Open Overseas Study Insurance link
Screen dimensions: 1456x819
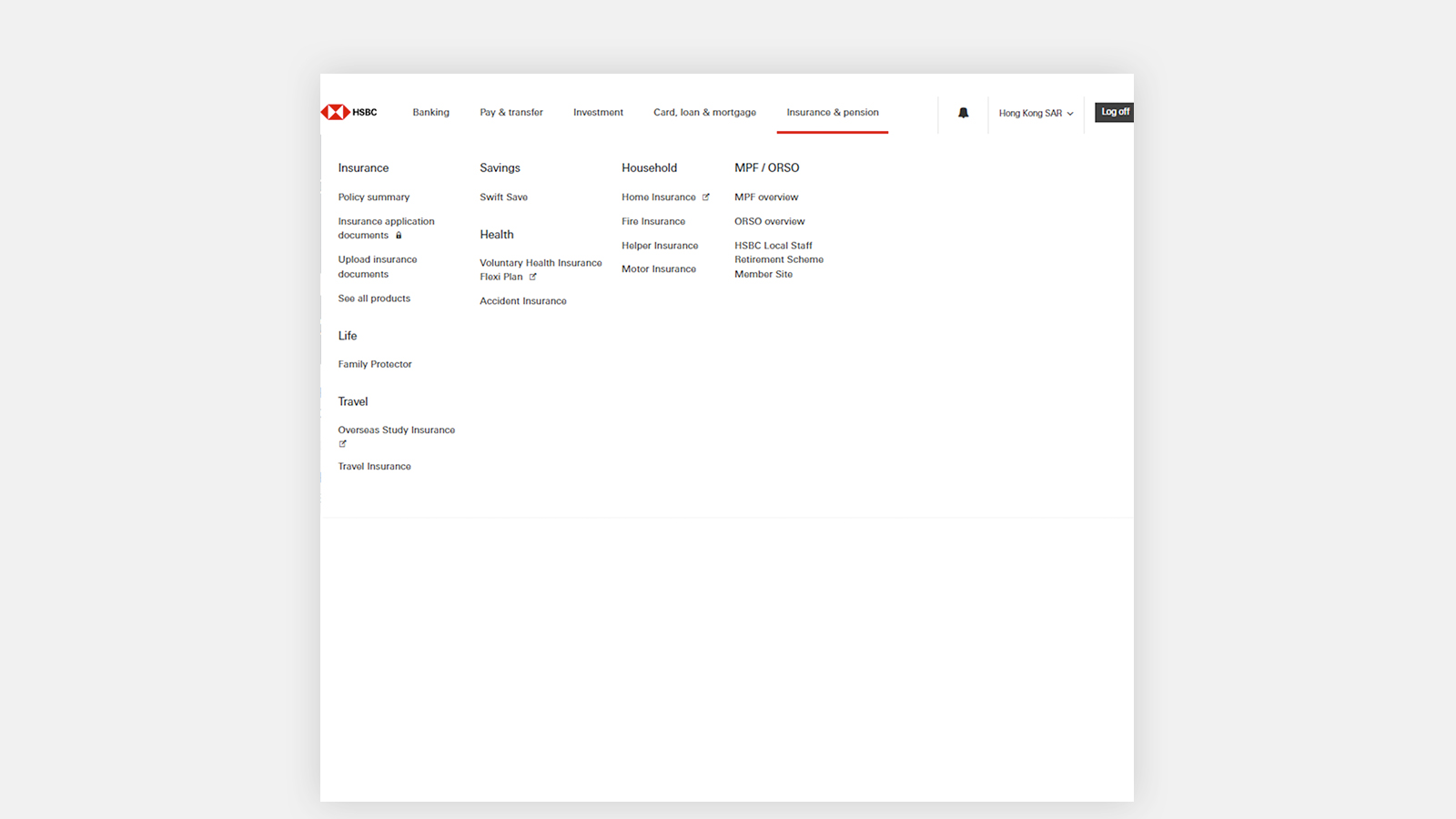[x=397, y=430]
